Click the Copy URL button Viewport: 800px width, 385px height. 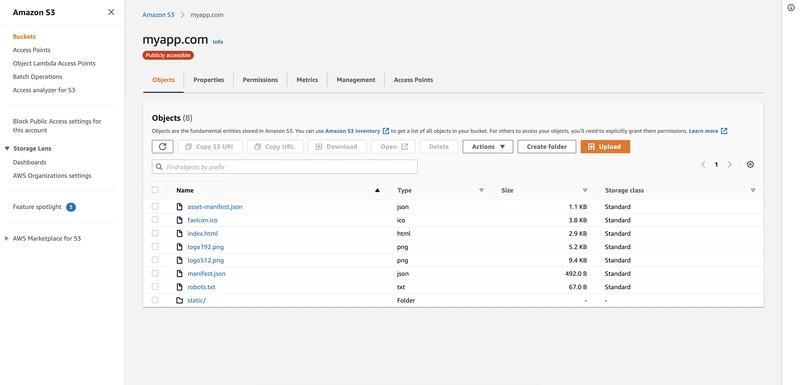(x=275, y=147)
